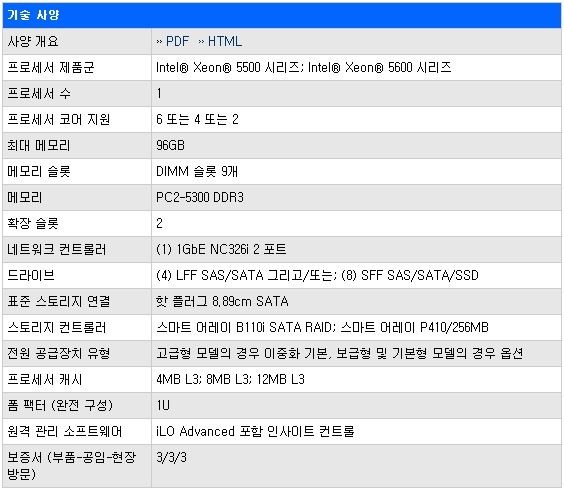The height and width of the screenshot is (489, 564).
Task: Select the '4MB L3; 8MB L3; 12MB L3' value
Action: pyautogui.click(x=230, y=379)
